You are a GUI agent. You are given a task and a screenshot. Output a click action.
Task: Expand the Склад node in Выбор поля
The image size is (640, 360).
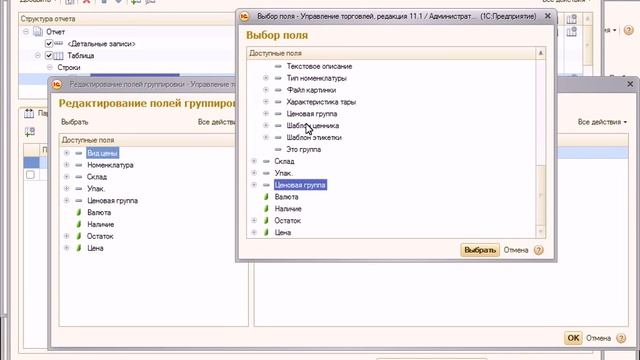(254, 161)
